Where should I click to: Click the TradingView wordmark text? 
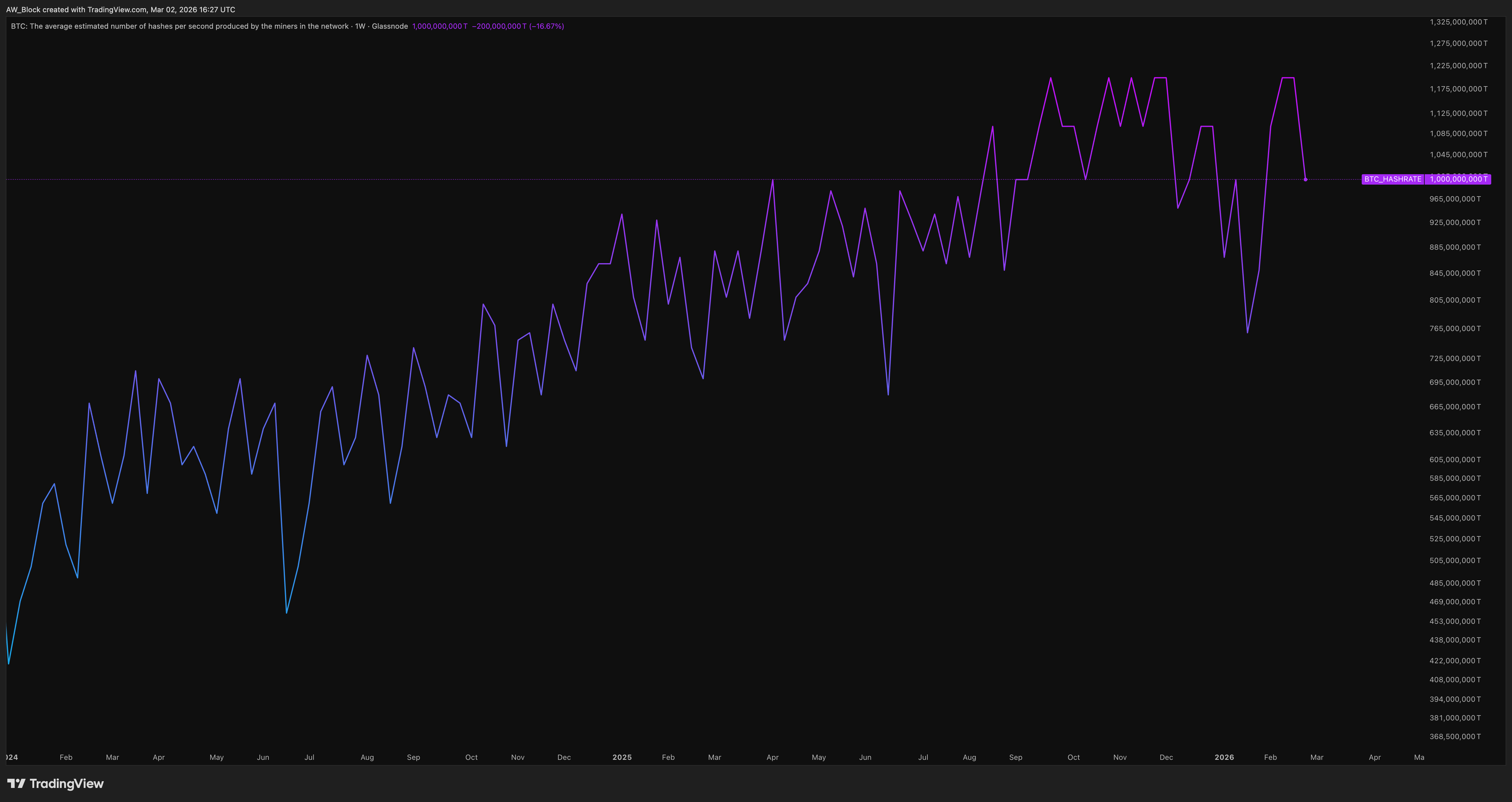pyautogui.click(x=66, y=783)
